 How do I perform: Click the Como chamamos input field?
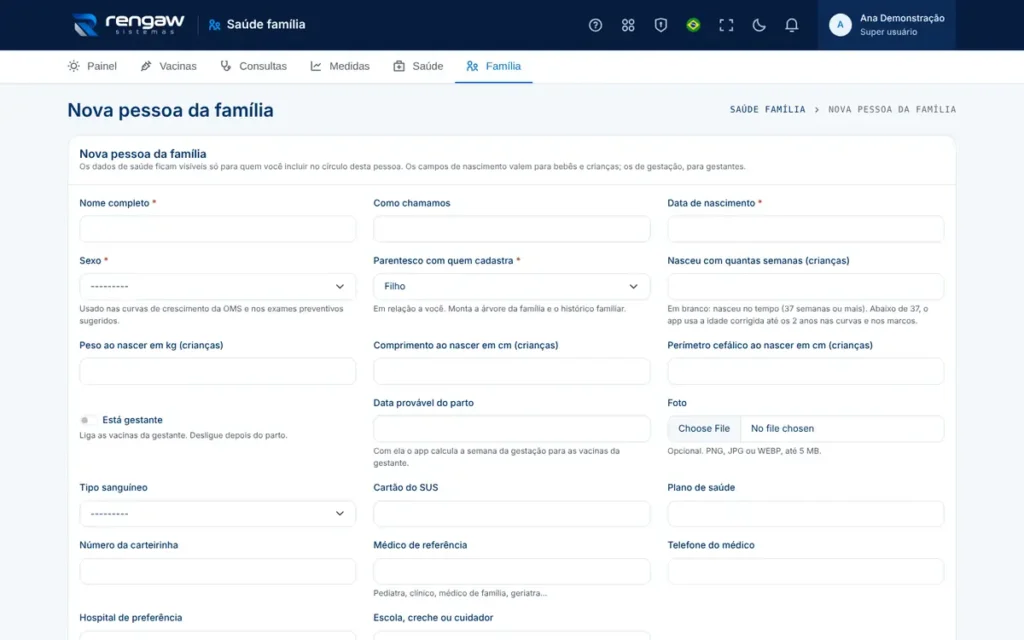point(511,229)
